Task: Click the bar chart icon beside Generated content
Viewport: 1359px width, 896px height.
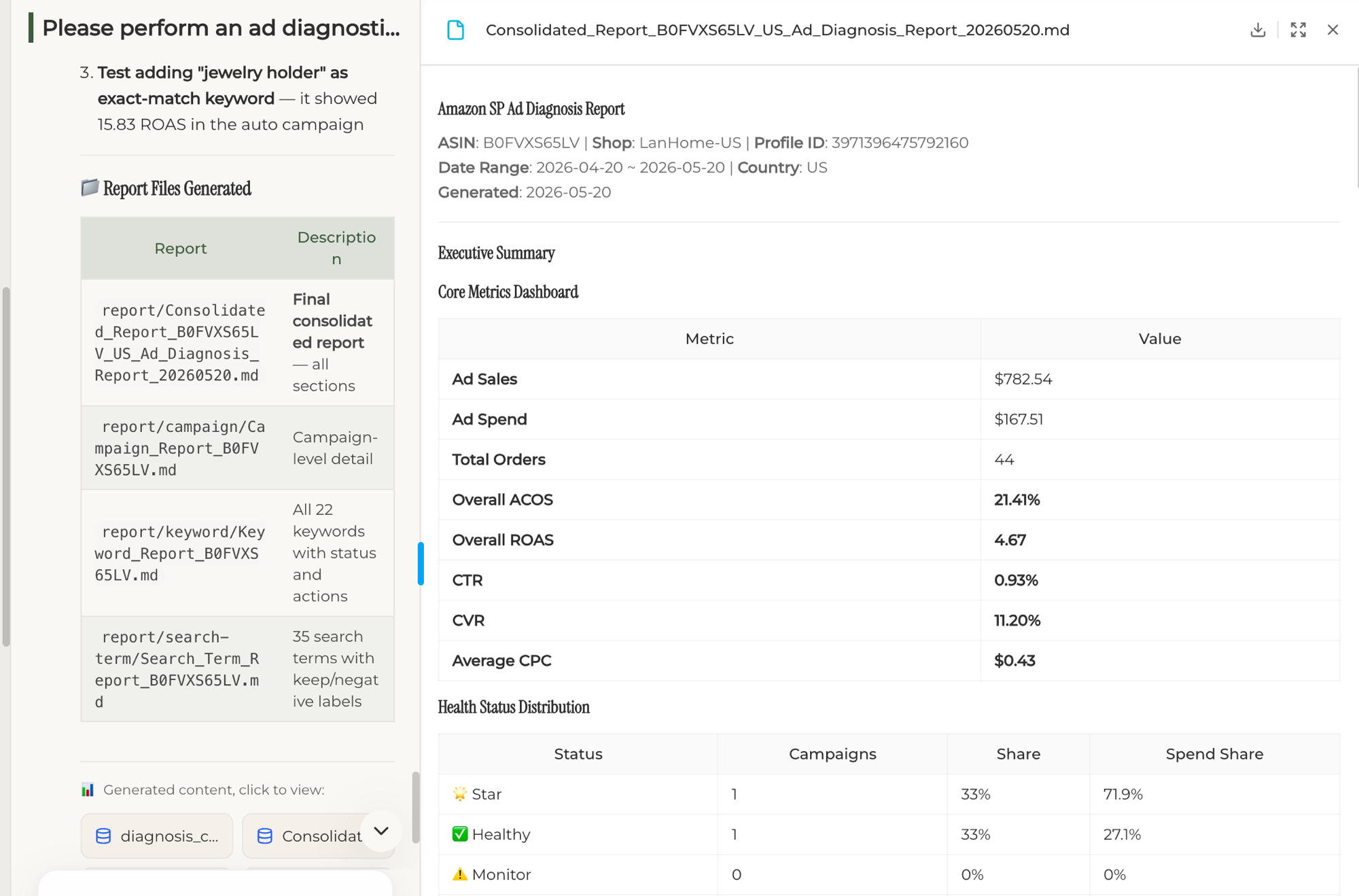Action: pos(88,789)
